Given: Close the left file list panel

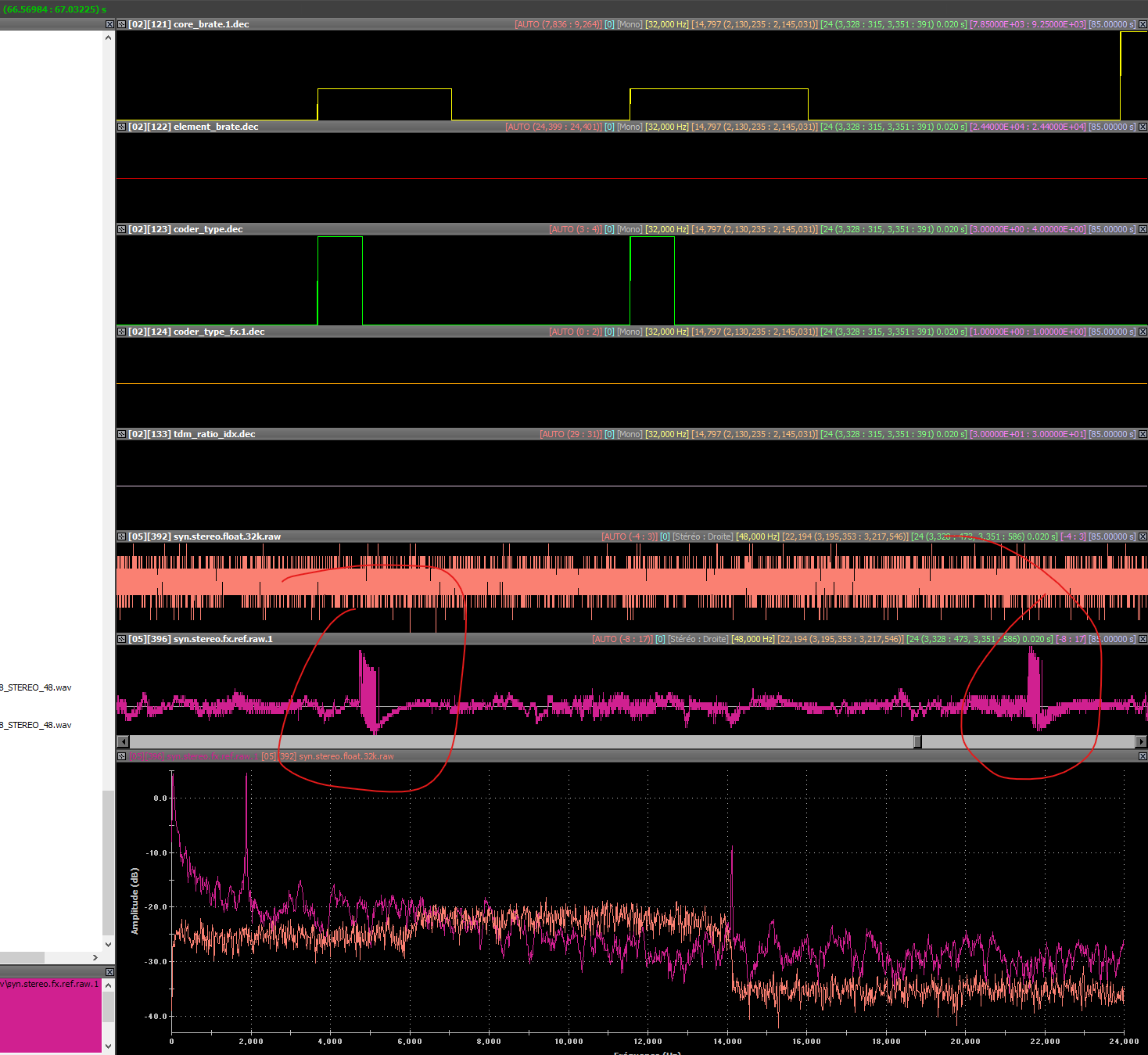Looking at the screenshot, I should tap(109, 24).
